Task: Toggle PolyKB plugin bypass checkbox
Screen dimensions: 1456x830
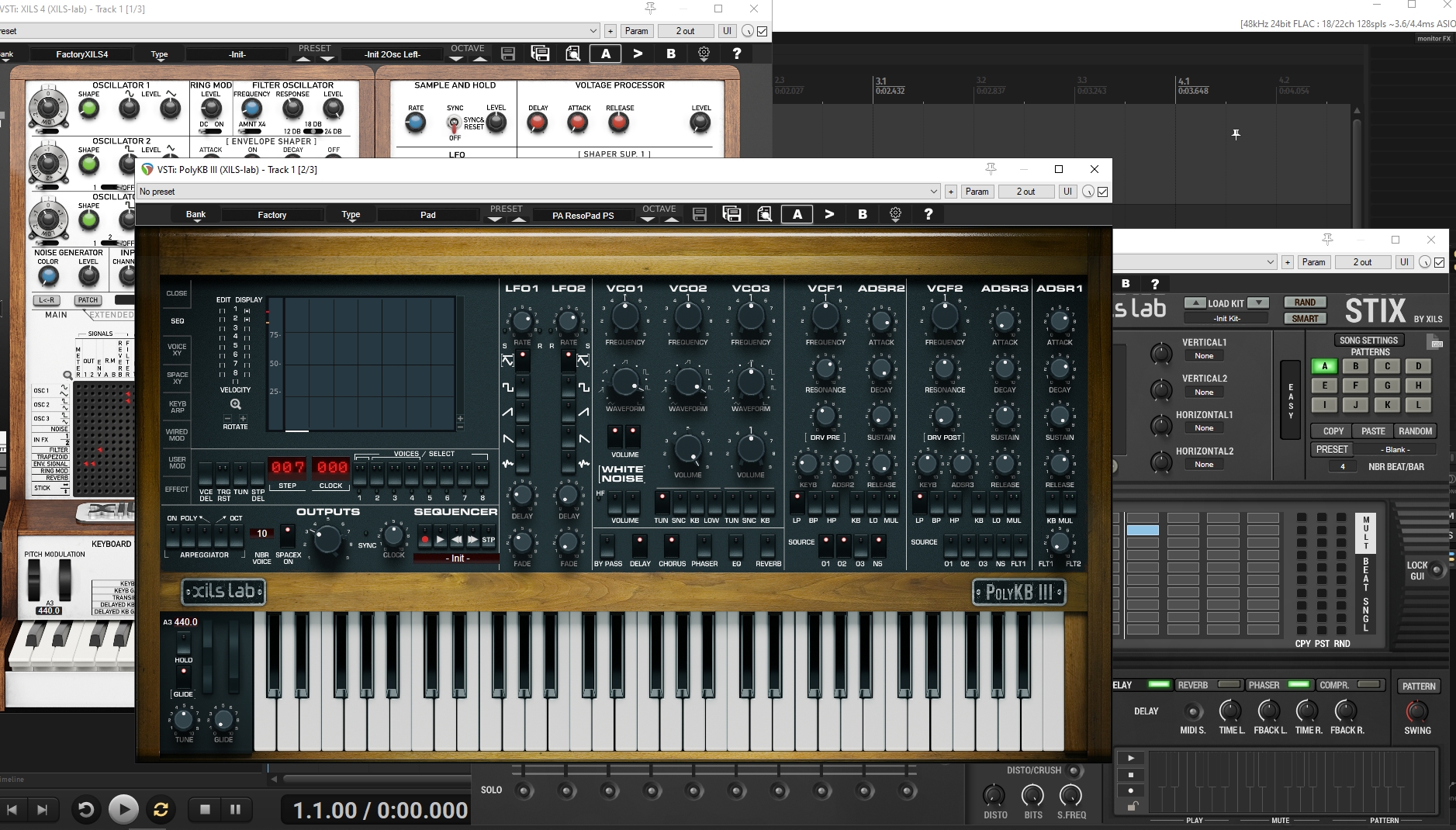Action: coord(1103,192)
